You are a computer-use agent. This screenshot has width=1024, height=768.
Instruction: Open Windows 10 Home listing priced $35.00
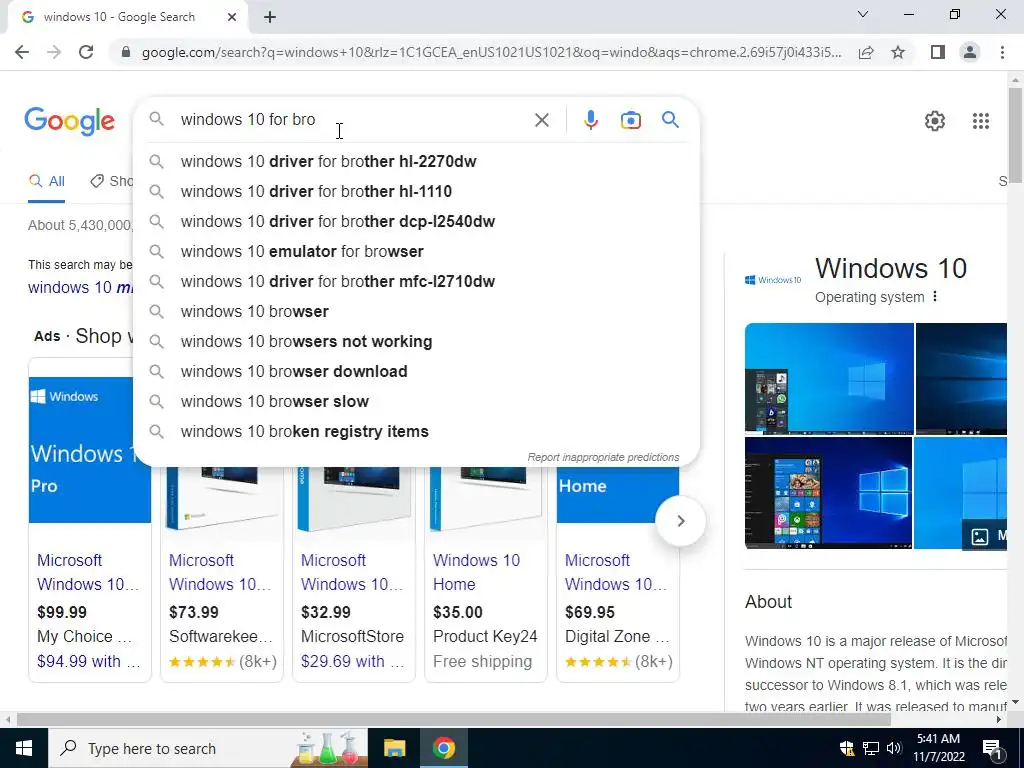pyautogui.click(x=477, y=572)
